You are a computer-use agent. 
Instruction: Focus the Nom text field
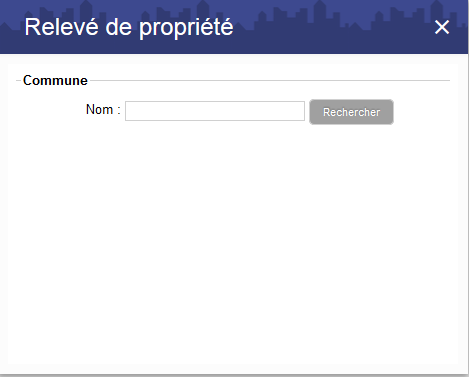215,111
